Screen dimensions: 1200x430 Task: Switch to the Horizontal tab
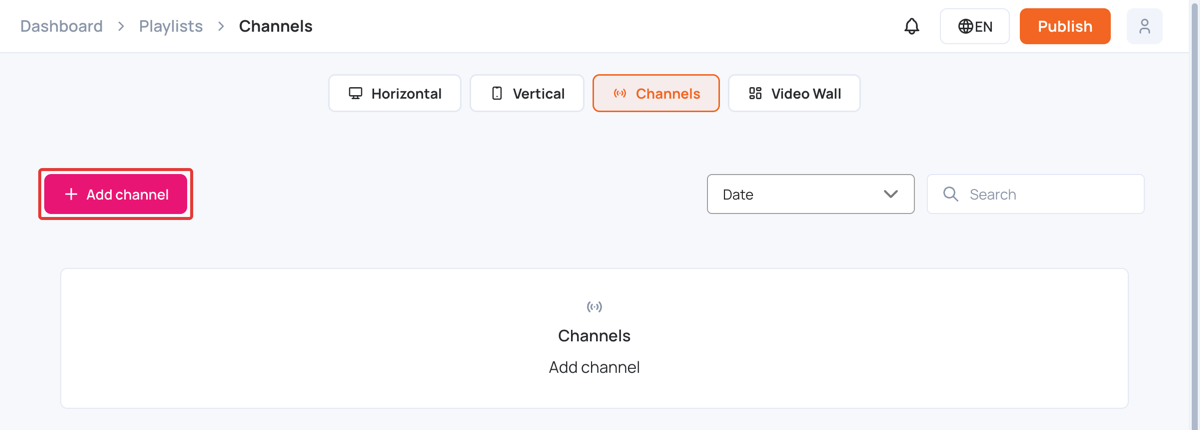(x=395, y=94)
